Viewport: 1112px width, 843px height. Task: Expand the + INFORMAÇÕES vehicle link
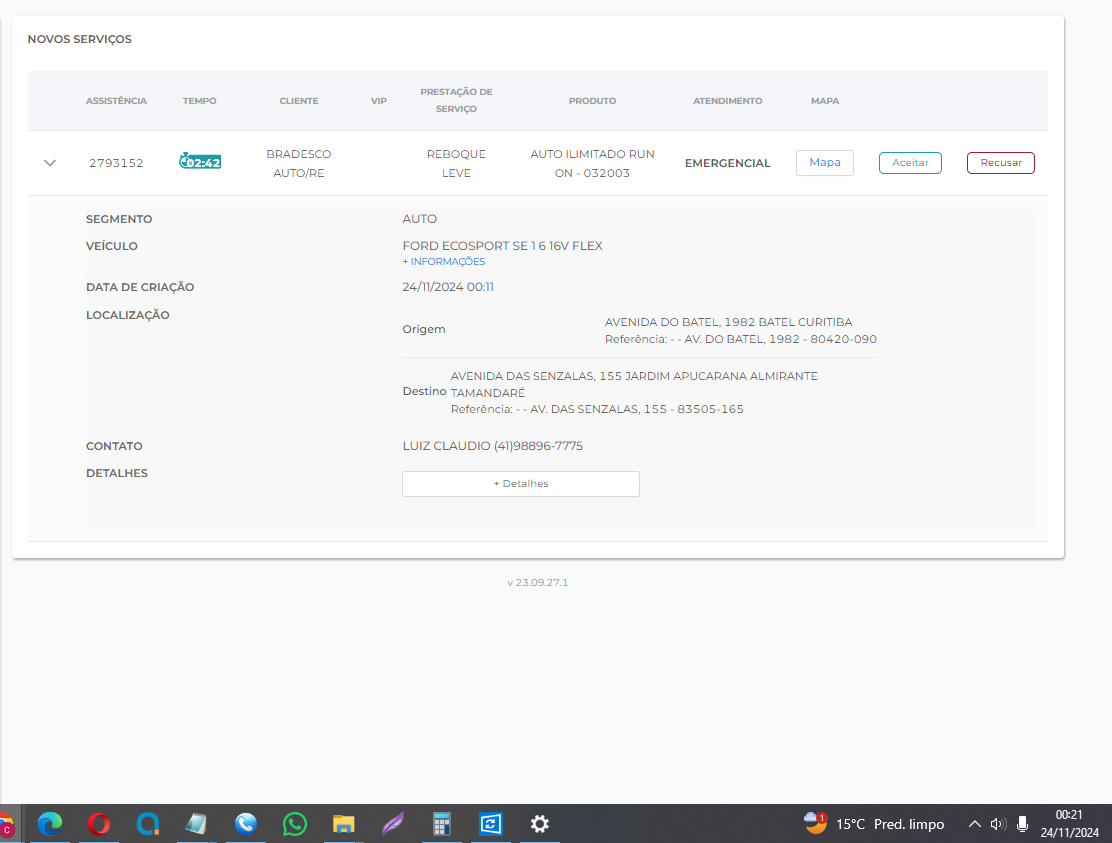444,262
